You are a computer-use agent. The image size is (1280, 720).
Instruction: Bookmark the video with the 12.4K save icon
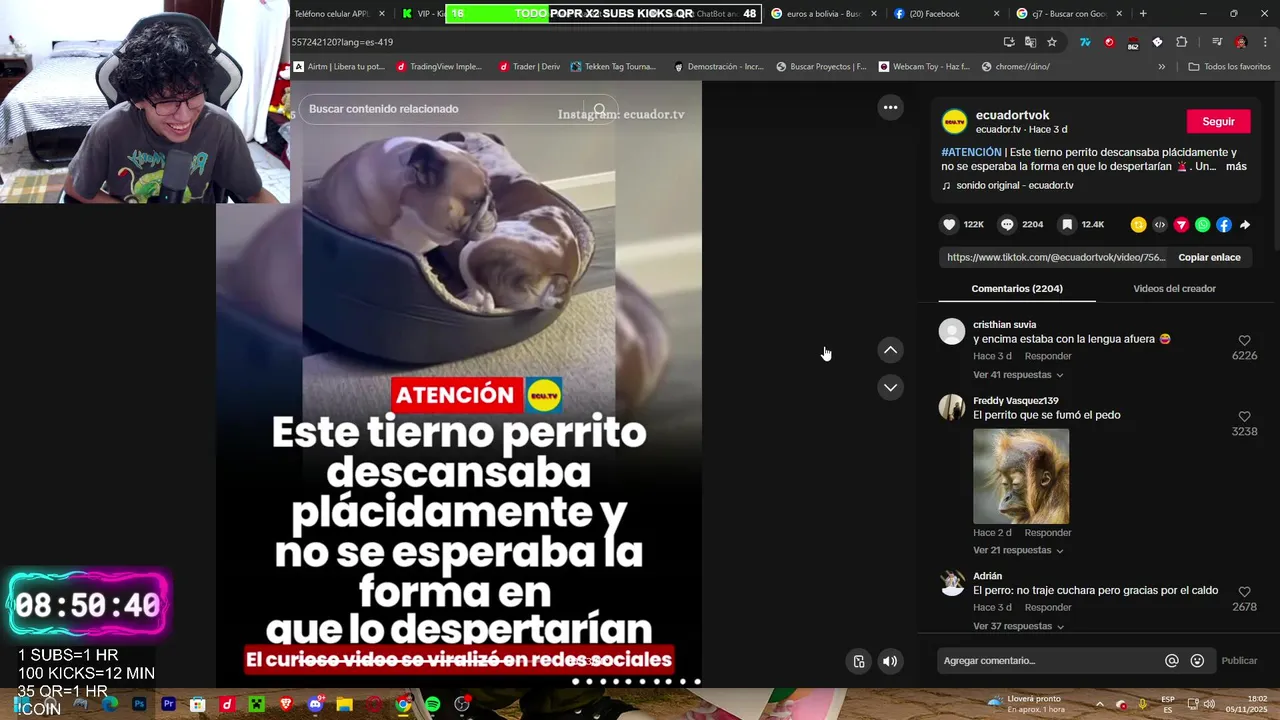pyautogui.click(x=1067, y=225)
